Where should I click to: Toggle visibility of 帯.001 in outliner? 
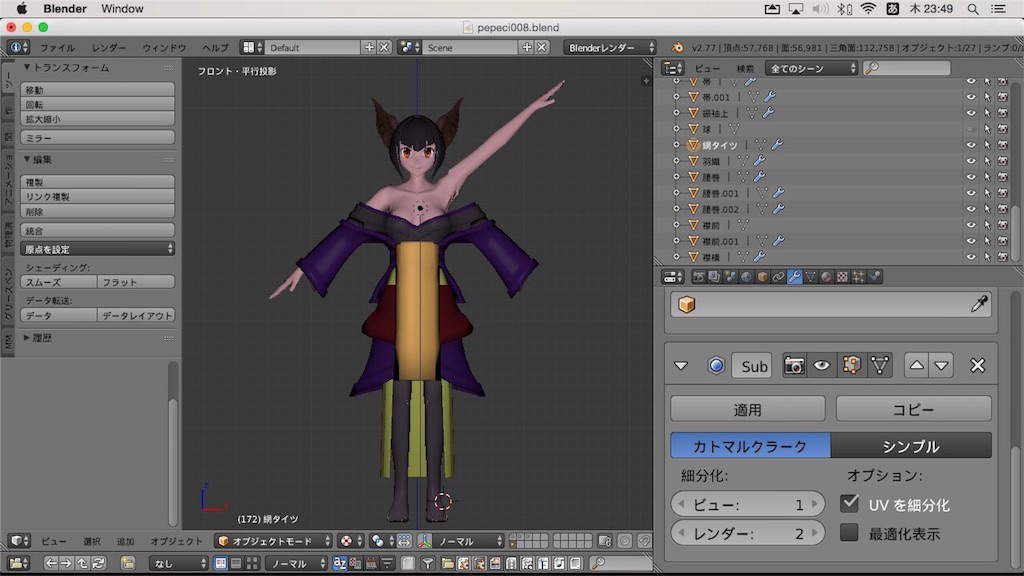(971, 97)
